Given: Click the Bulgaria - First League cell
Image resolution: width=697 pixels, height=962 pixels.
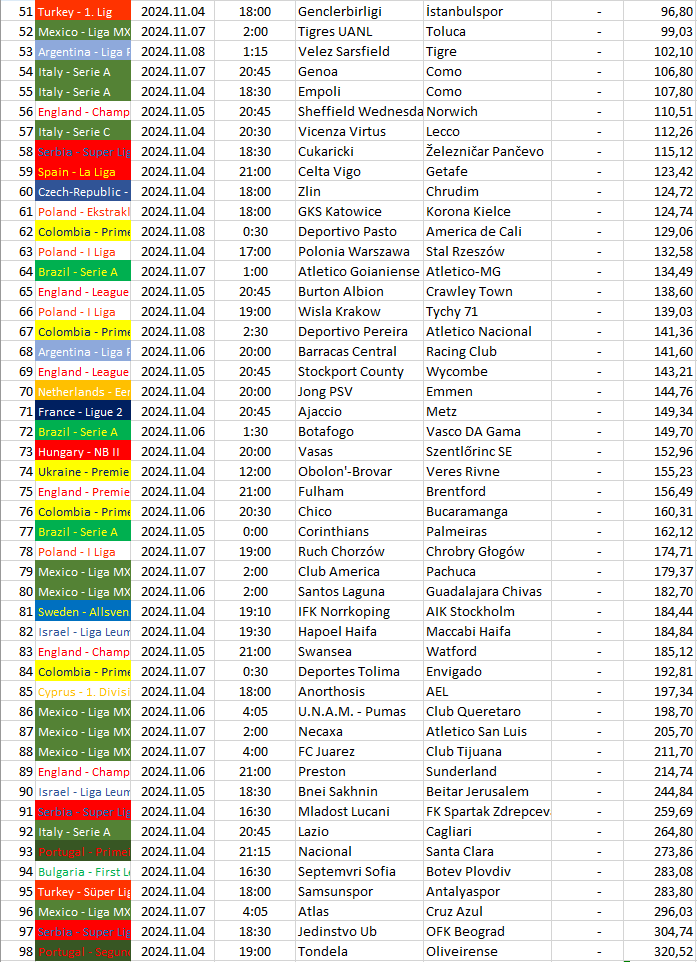Looking at the screenshot, I should 83,872.
